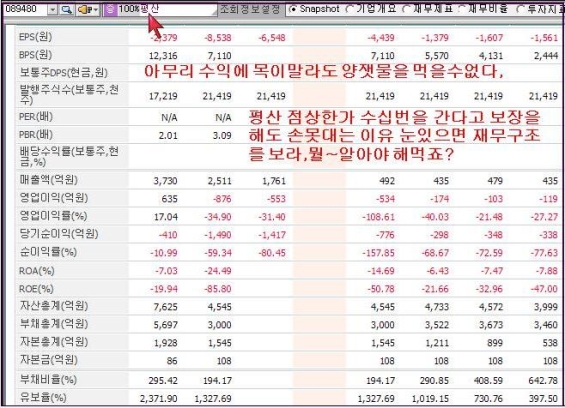This screenshot has width=565, height=408.
Task: Open the yellow speaker-P dropdown button
Action: coord(88,10)
